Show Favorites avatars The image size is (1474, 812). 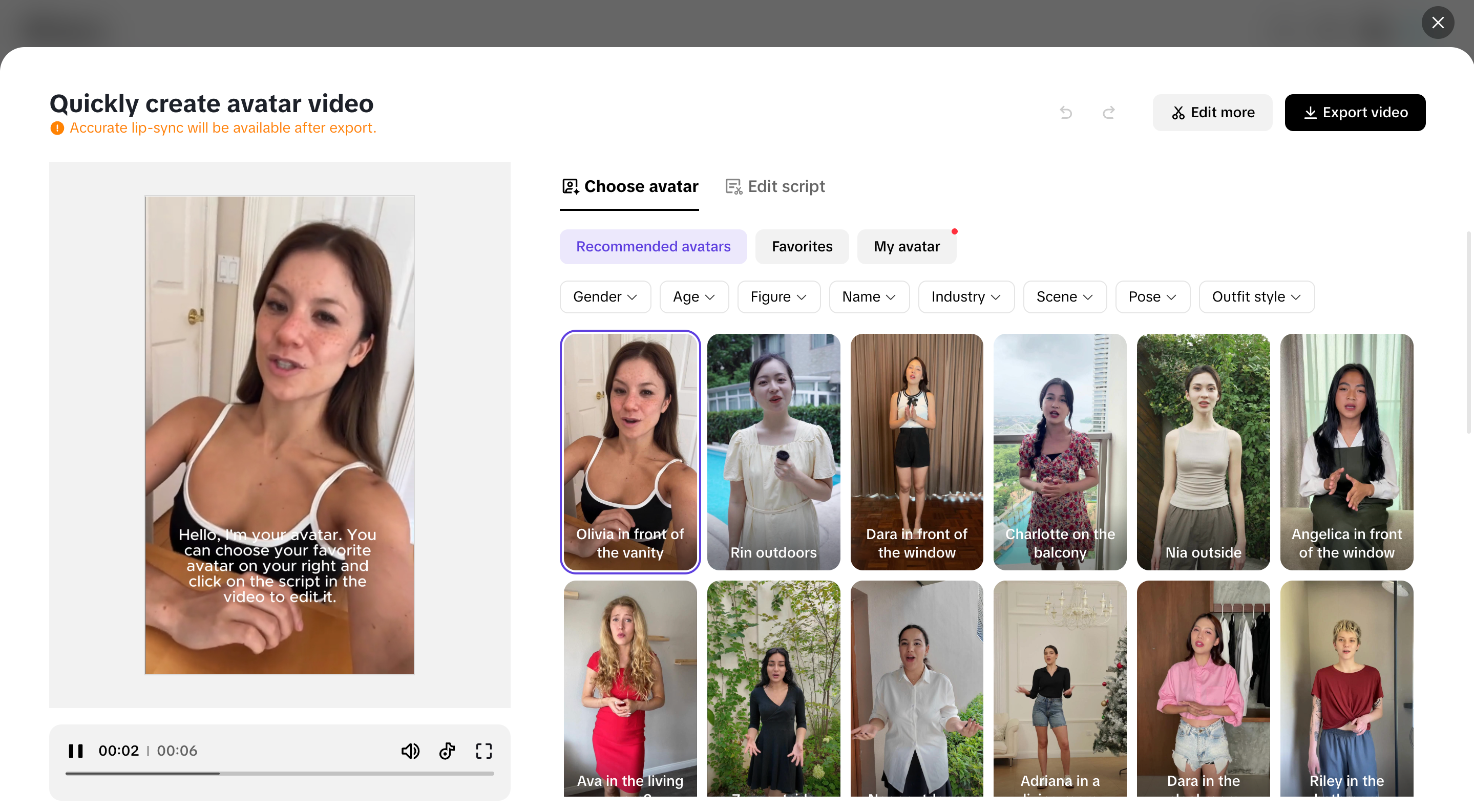(802, 246)
